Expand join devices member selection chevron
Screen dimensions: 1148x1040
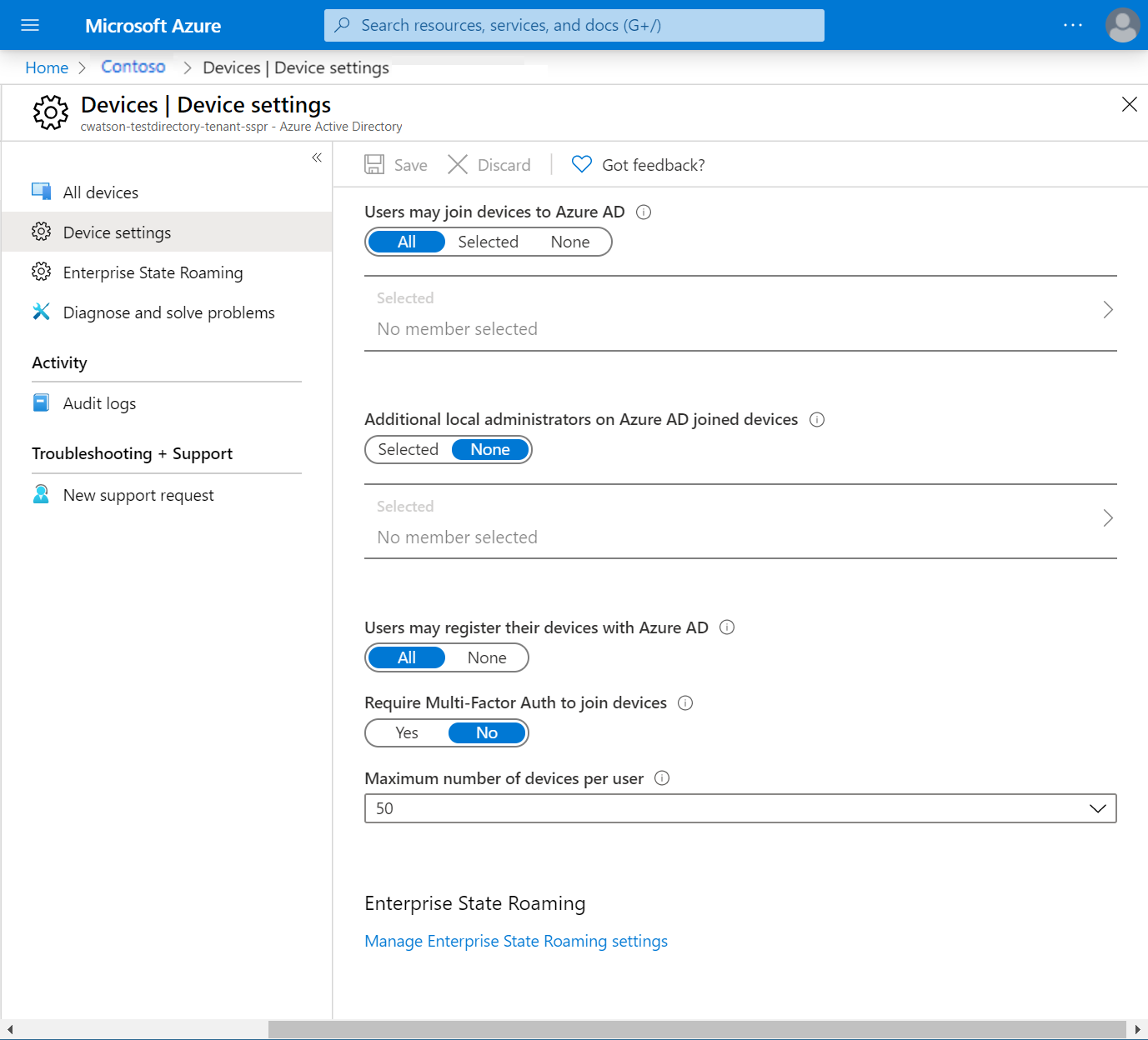1108,310
